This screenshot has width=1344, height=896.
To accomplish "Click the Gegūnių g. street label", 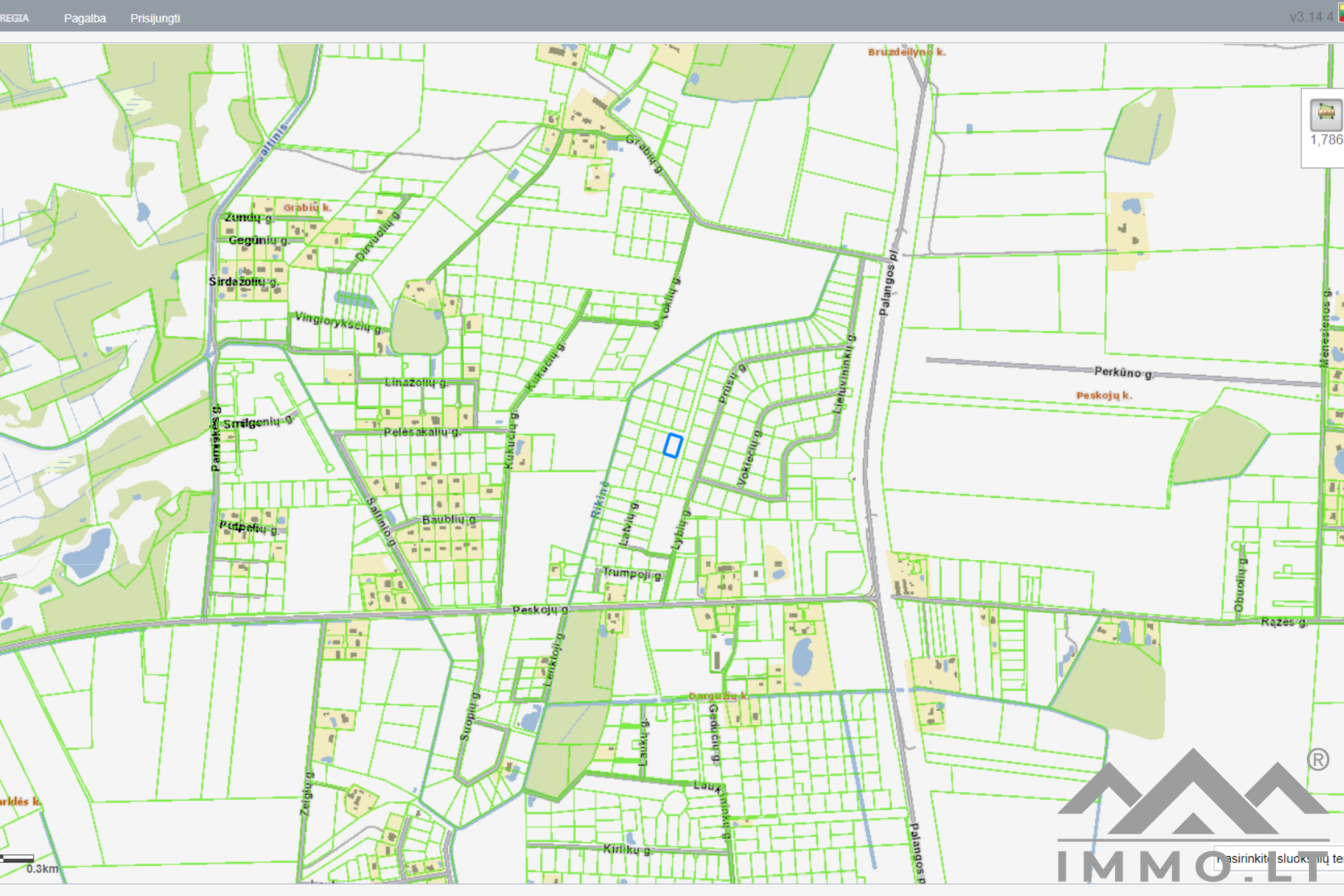I will (259, 241).
